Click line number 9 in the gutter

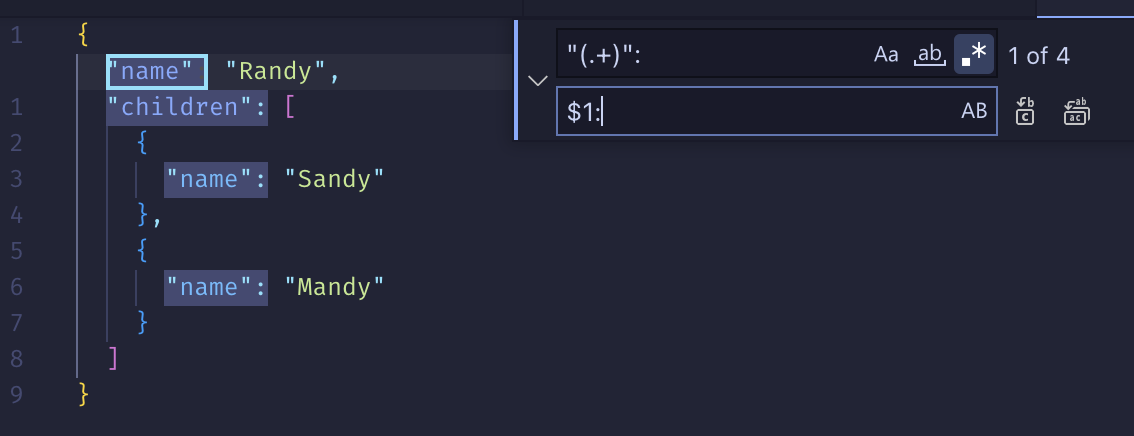(x=16, y=395)
